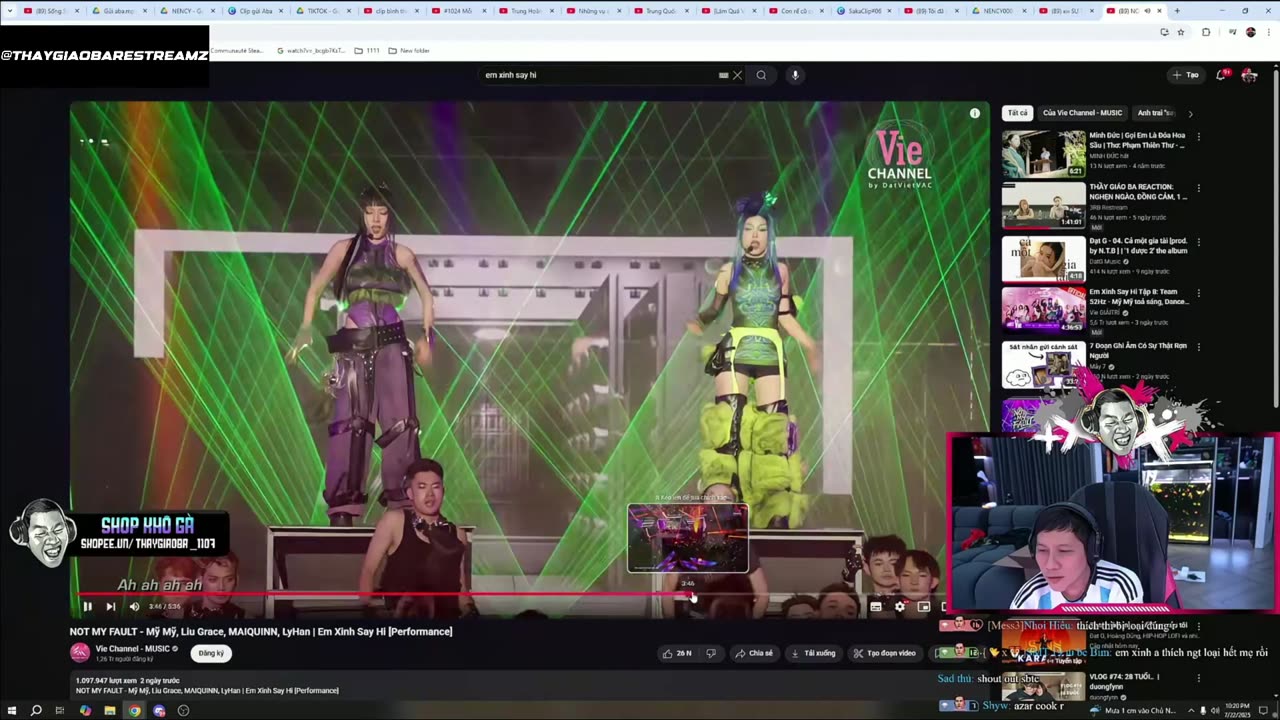This screenshot has height=720, width=1280.
Task: Open Em Xinh Say Hi Tập 8 video
Action: click(1043, 310)
